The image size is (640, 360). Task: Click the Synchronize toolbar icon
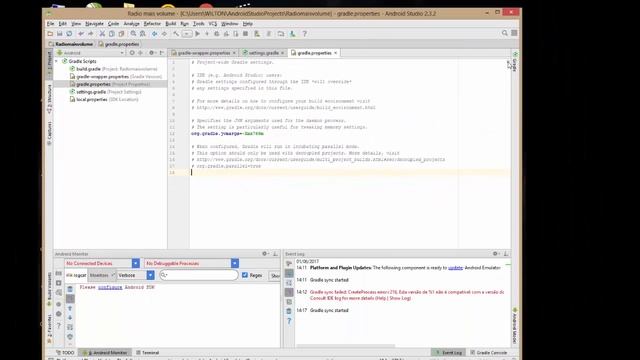tap(69, 34)
